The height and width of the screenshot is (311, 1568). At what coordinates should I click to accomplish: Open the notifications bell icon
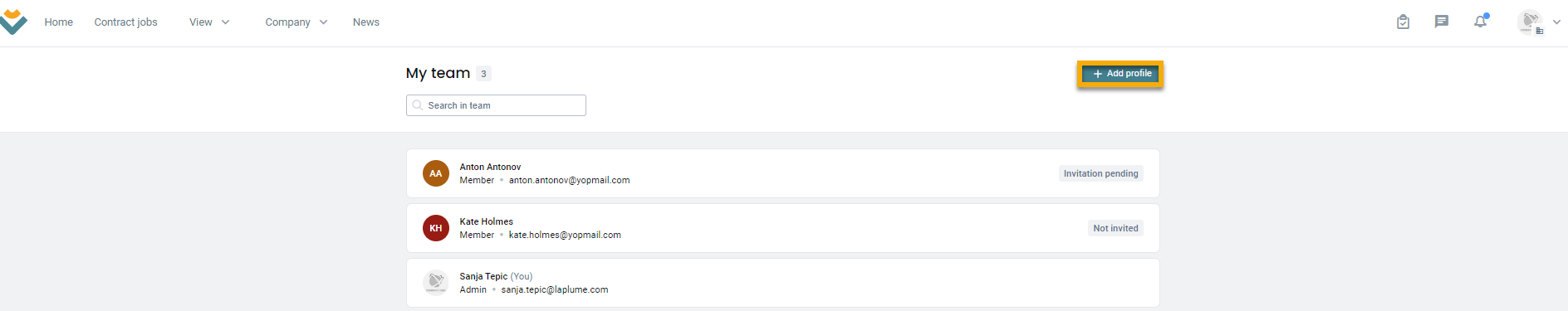1481,22
